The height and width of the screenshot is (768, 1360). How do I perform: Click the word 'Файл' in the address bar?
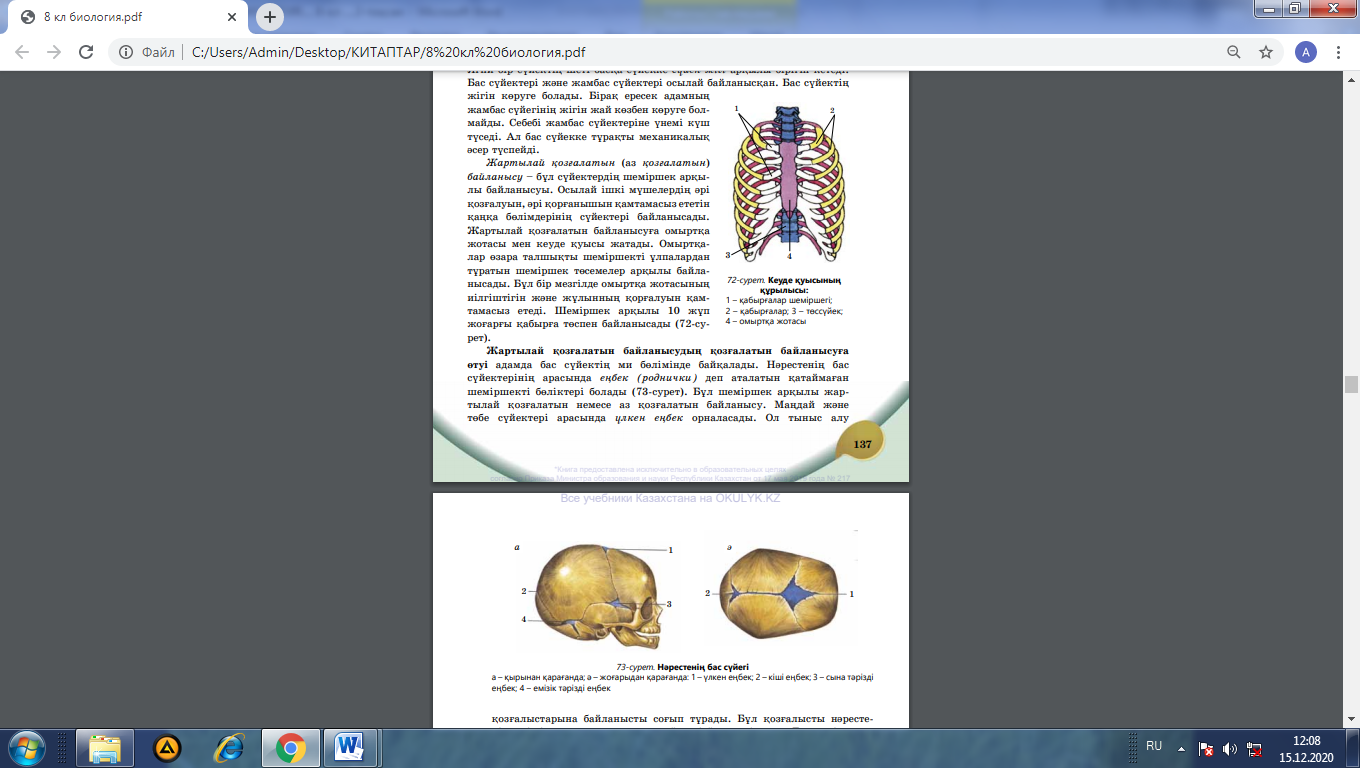[x=158, y=52]
